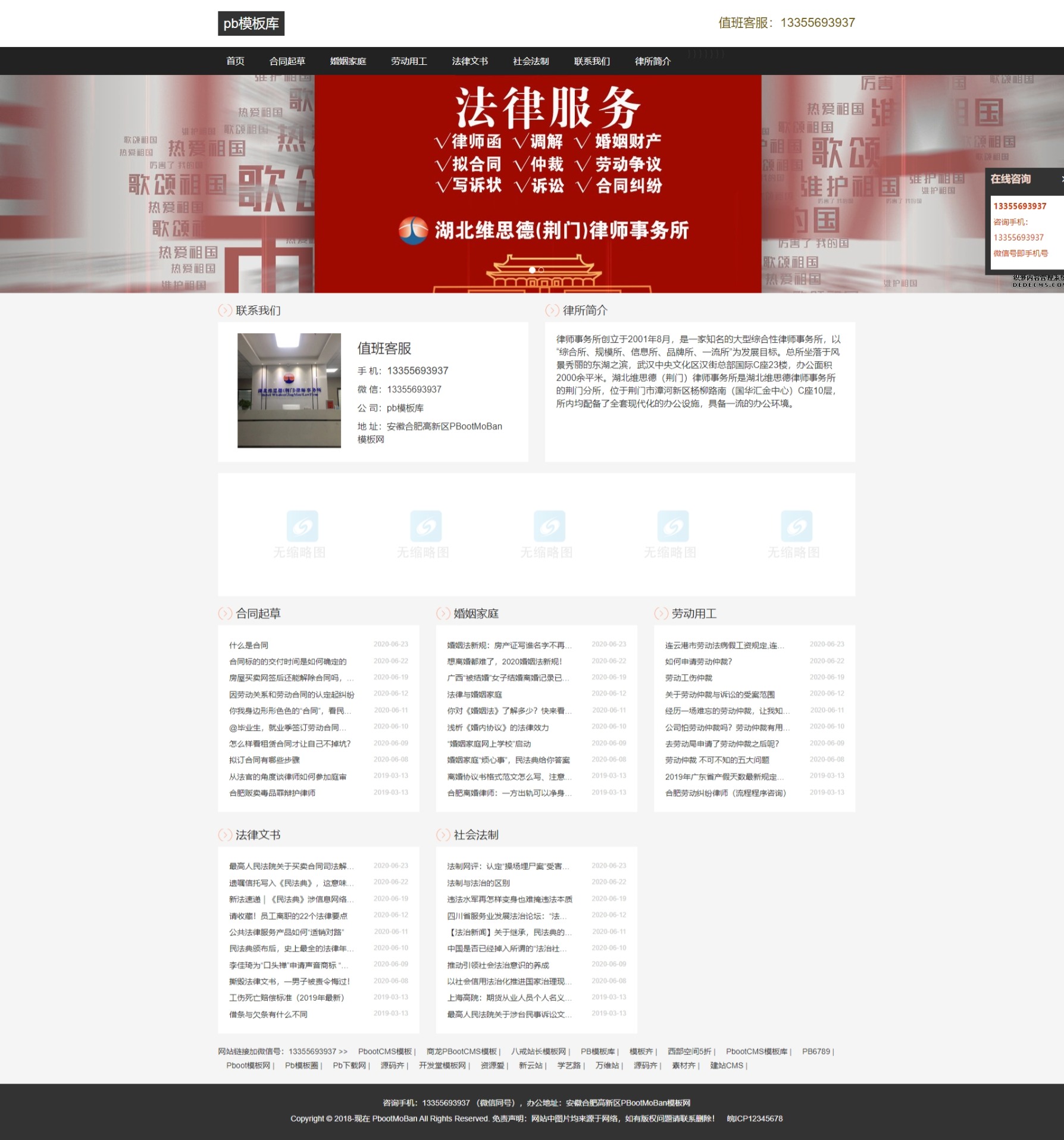Click the circled arrow icon beside 社会法制 heading

coord(443,835)
